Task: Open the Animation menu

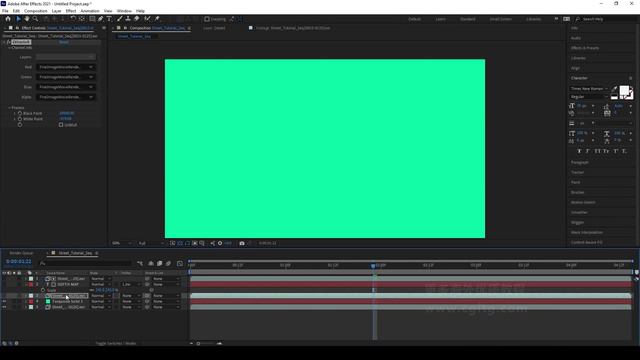Action: point(90,11)
